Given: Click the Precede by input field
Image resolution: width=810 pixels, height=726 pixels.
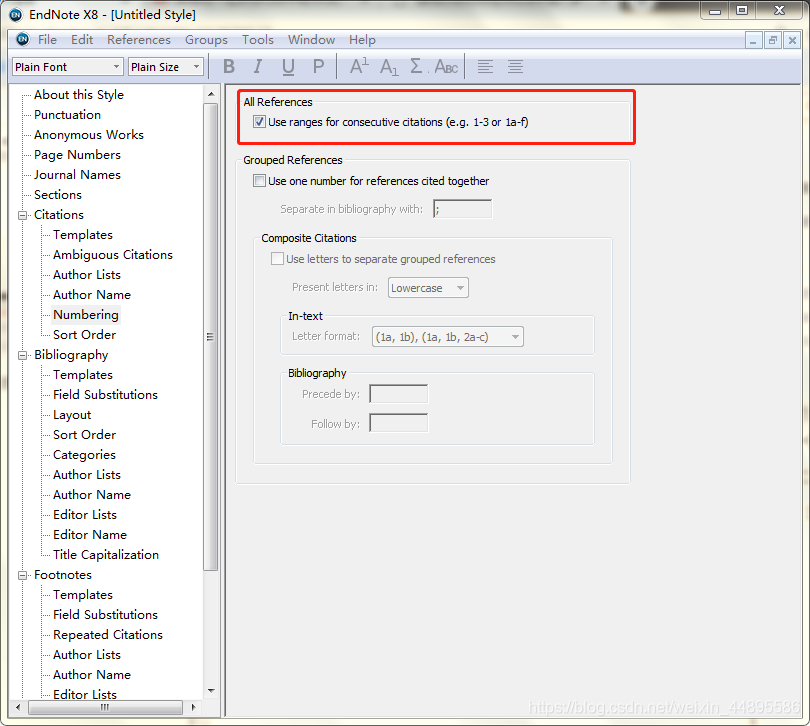Looking at the screenshot, I should (398, 394).
